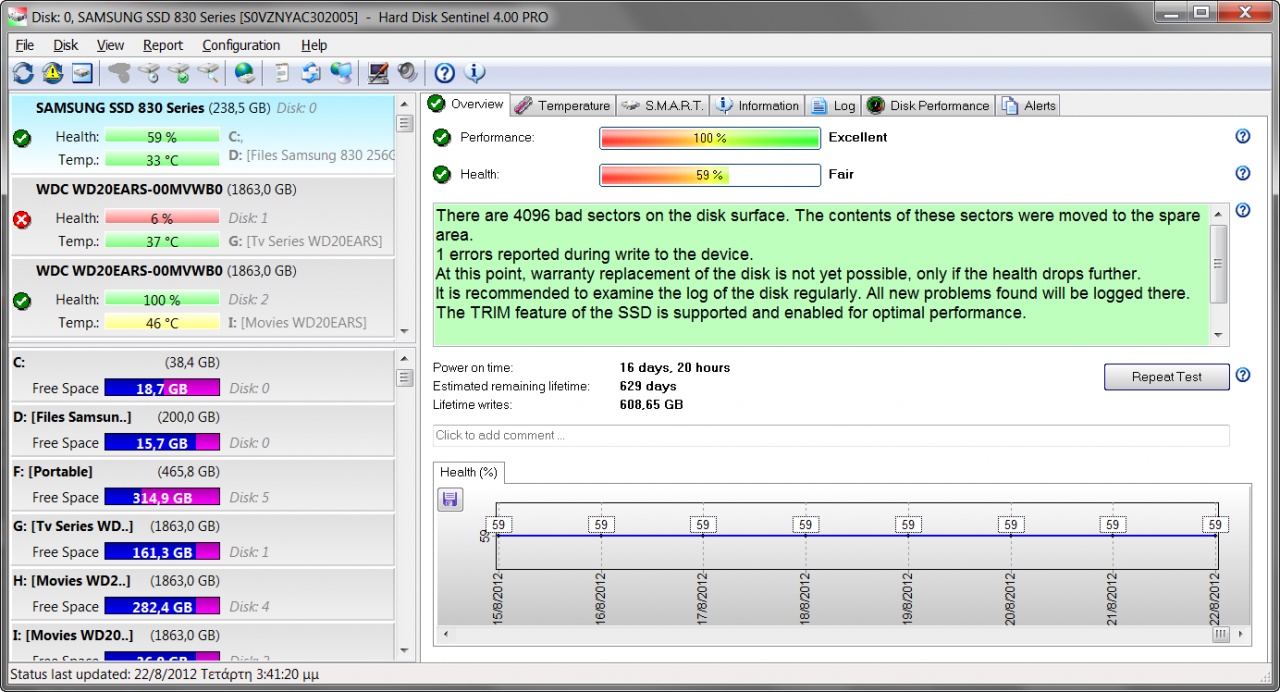Click the help icon beside Health Fair
The image size is (1280, 692).
1243,173
